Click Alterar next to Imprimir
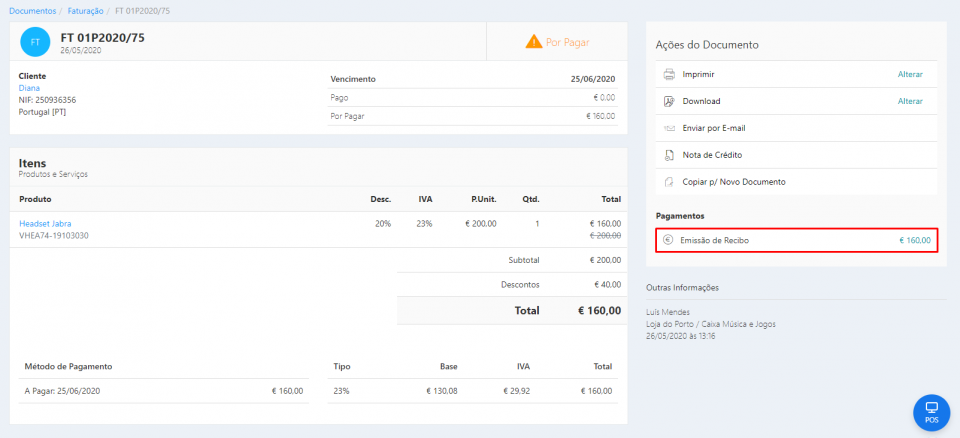This screenshot has width=960, height=438. pyautogui.click(x=910, y=74)
